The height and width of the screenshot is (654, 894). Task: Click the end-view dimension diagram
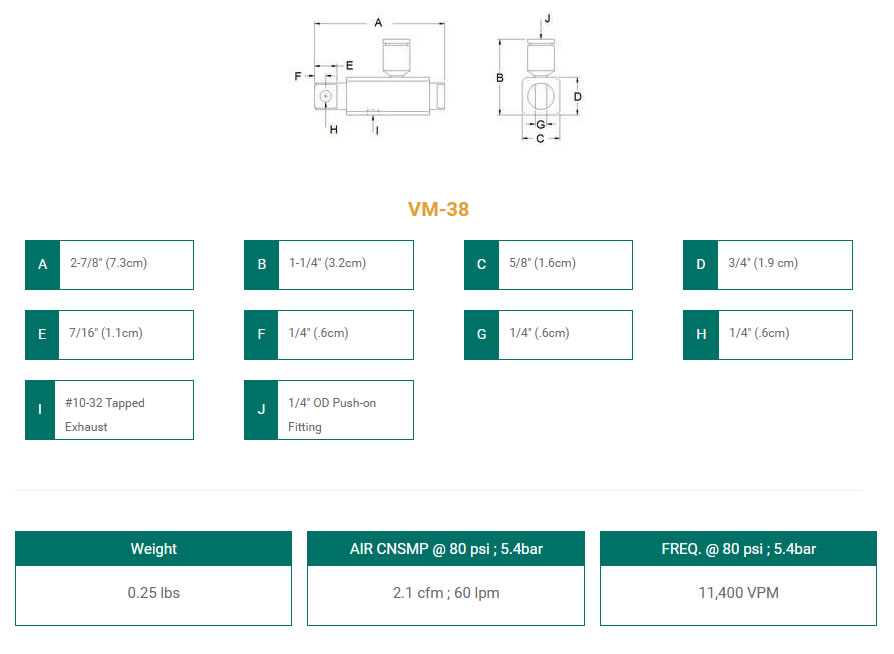click(x=540, y=85)
